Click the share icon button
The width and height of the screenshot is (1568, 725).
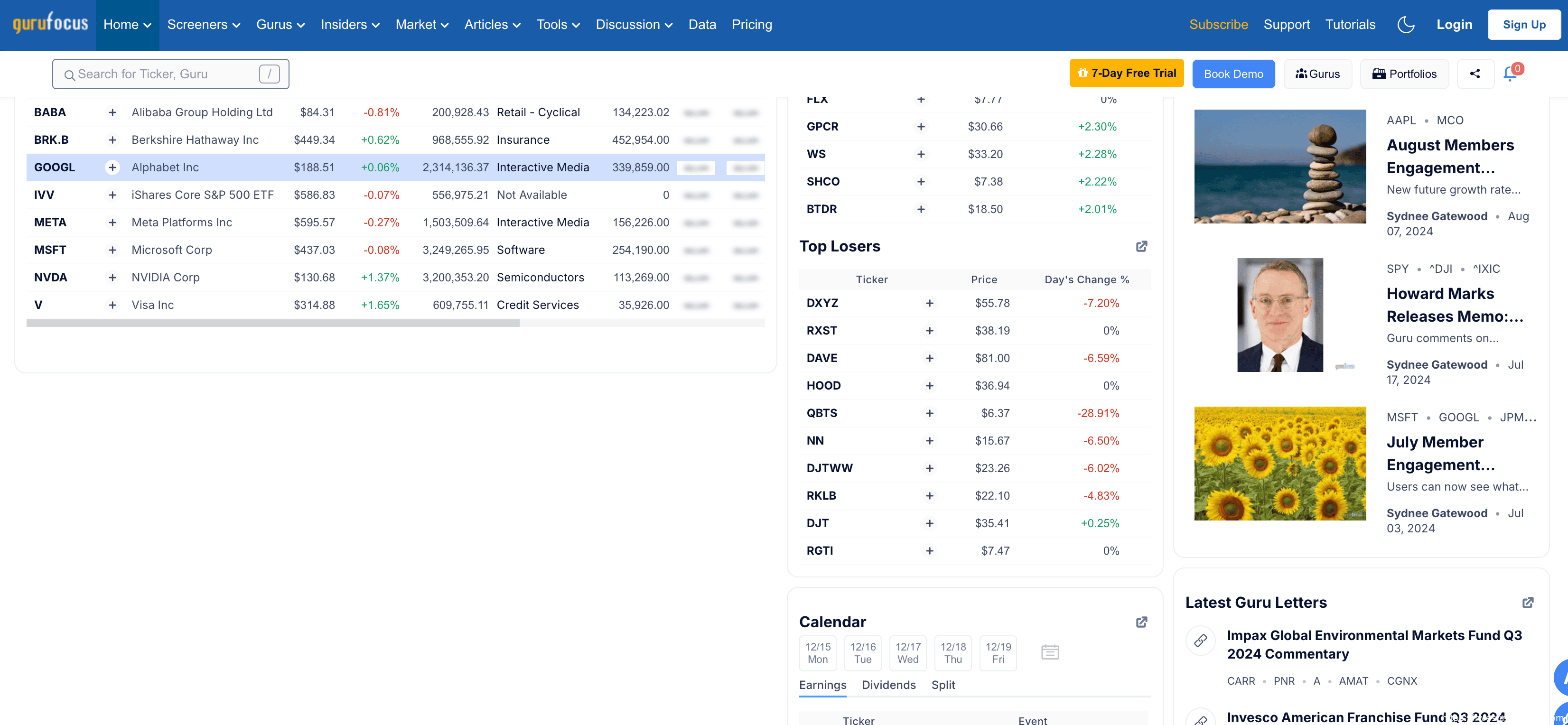pos(1475,74)
